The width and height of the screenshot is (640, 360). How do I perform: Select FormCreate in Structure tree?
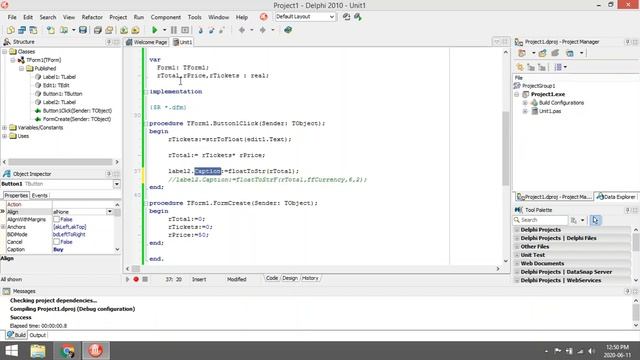coord(77,119)
